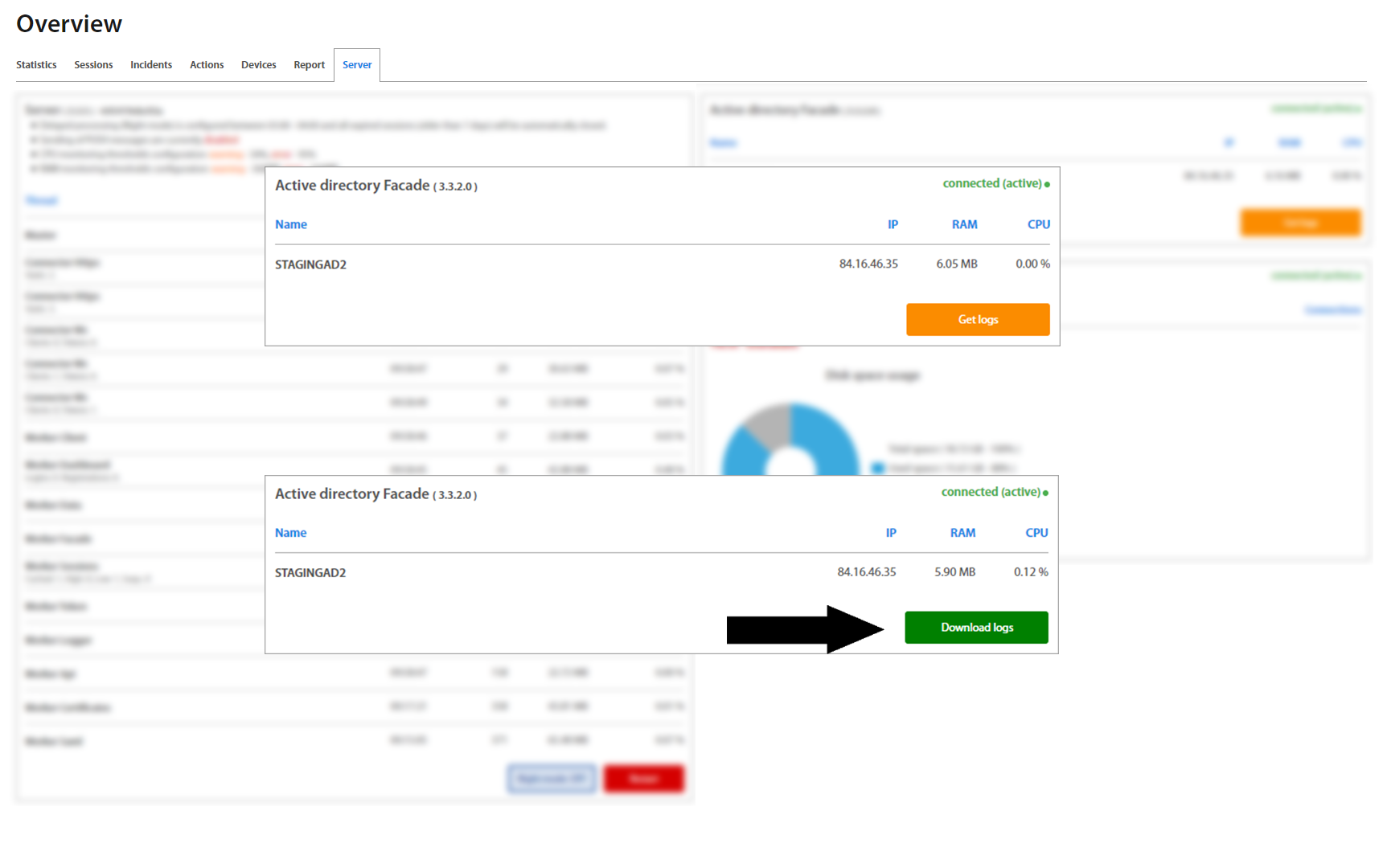
Task: Click RAM header above the 6.05 MB value
Action: 964,224
